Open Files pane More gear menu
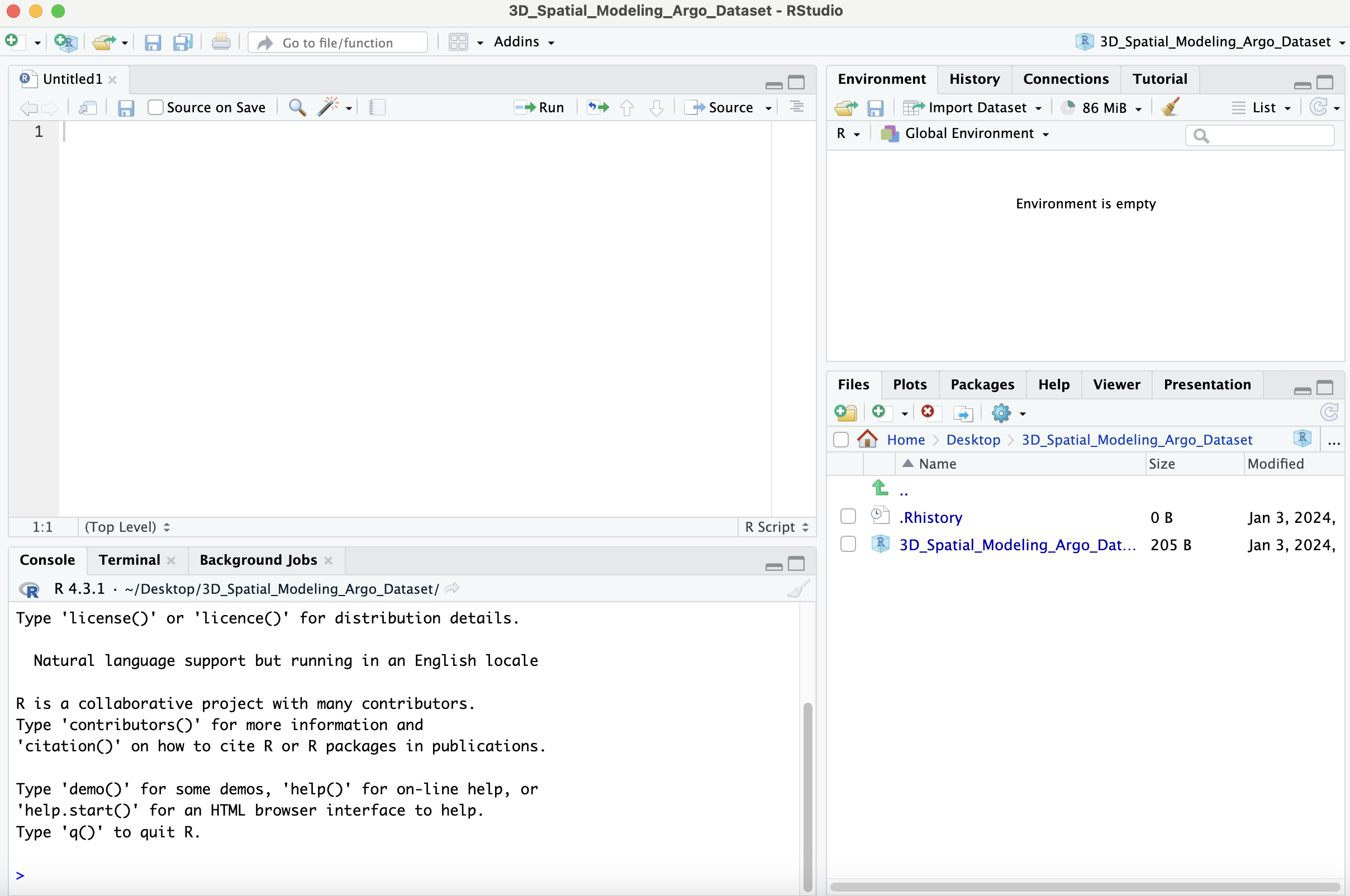Viewport: 1350px width, 896px height. point(1009,413)
